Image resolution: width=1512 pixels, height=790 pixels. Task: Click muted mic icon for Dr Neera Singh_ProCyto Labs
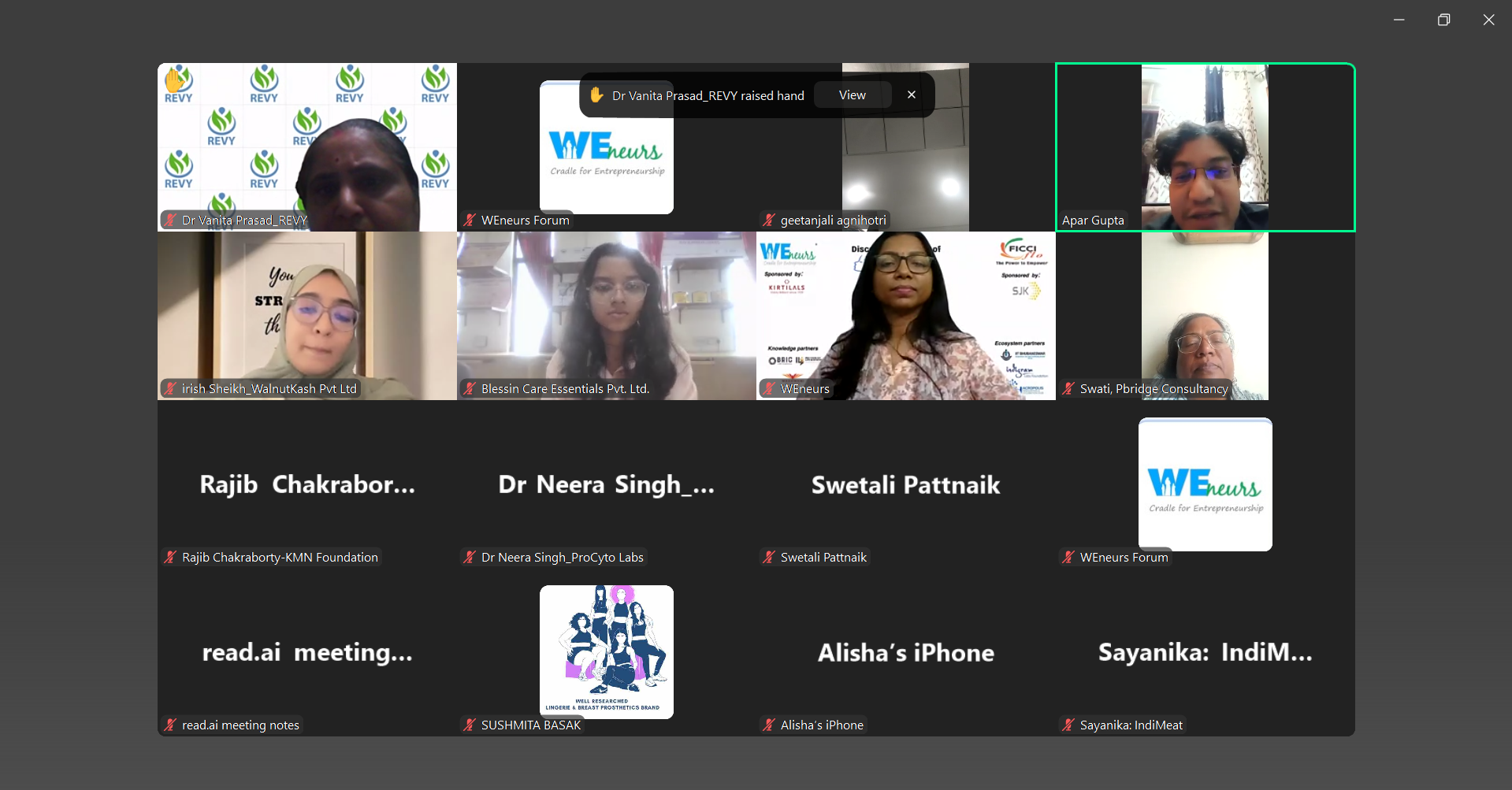pos(470,558)
